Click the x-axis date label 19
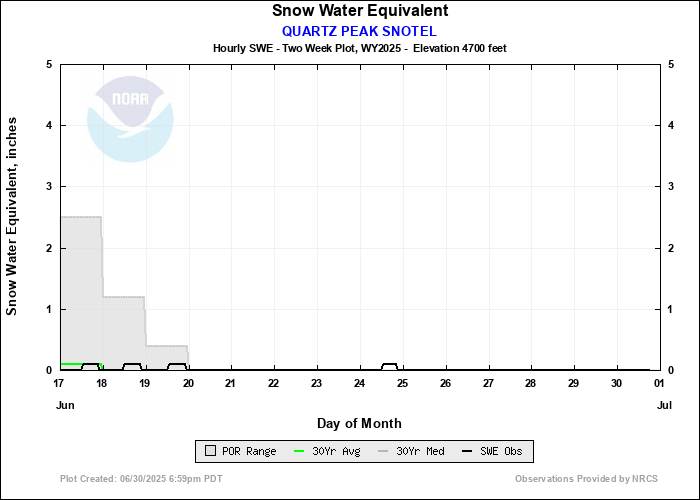Image resolution: width=700 pixels, height=500 pixels. point(145,384)
